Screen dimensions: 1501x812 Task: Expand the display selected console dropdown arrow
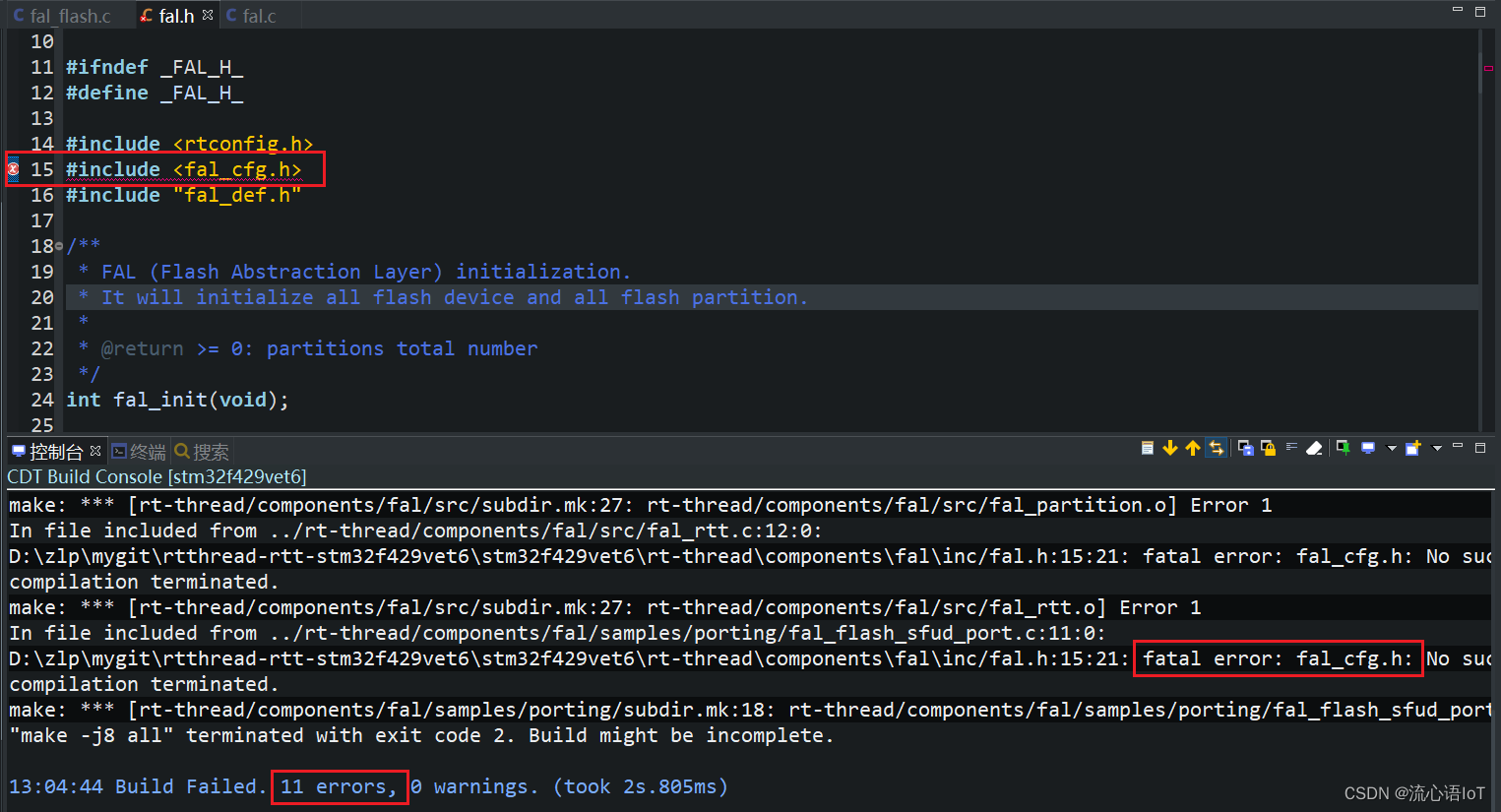click(x=1391, y=448)
